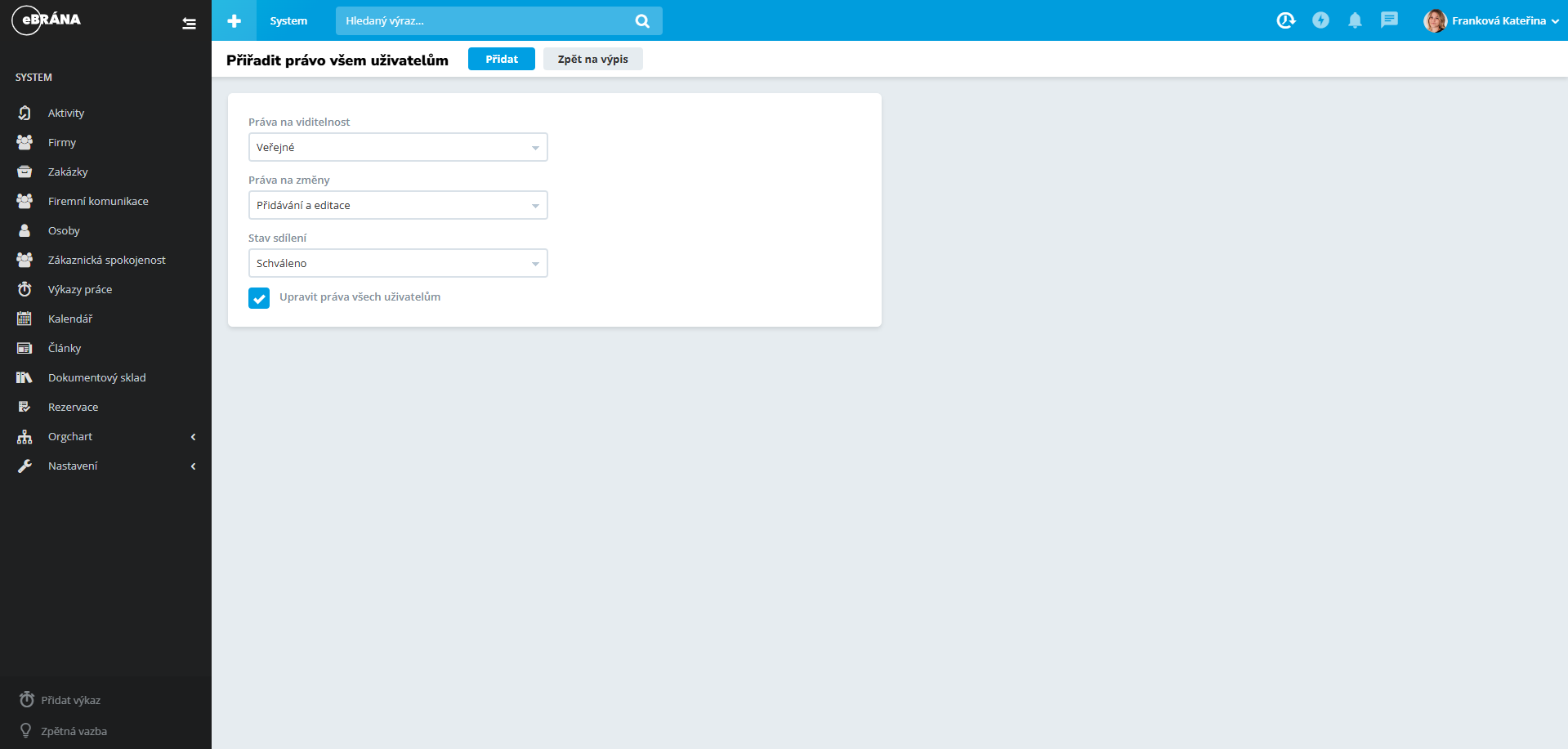The image size is (1568, 749).
Task: Click the clock history icon in header
Action: [x=1285, y=20]
